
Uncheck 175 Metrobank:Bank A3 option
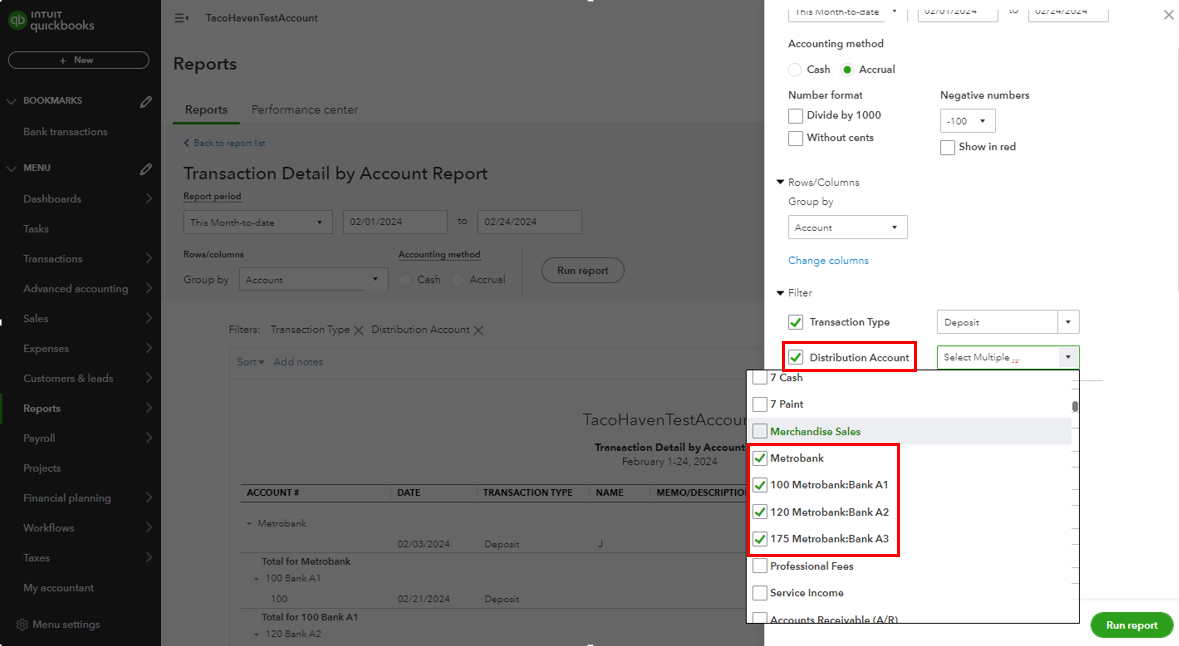coord(760,539)
